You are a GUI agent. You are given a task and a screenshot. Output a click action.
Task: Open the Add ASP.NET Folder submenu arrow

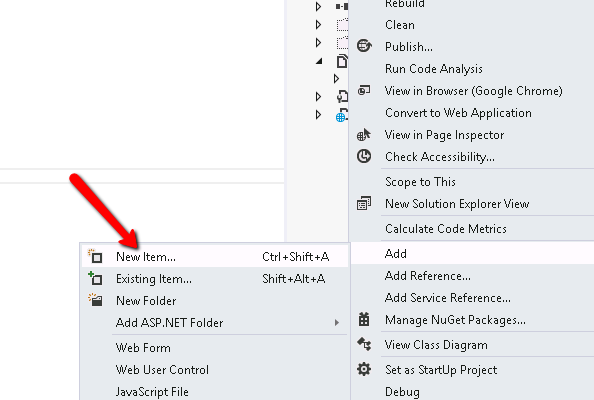click(336, 323)
